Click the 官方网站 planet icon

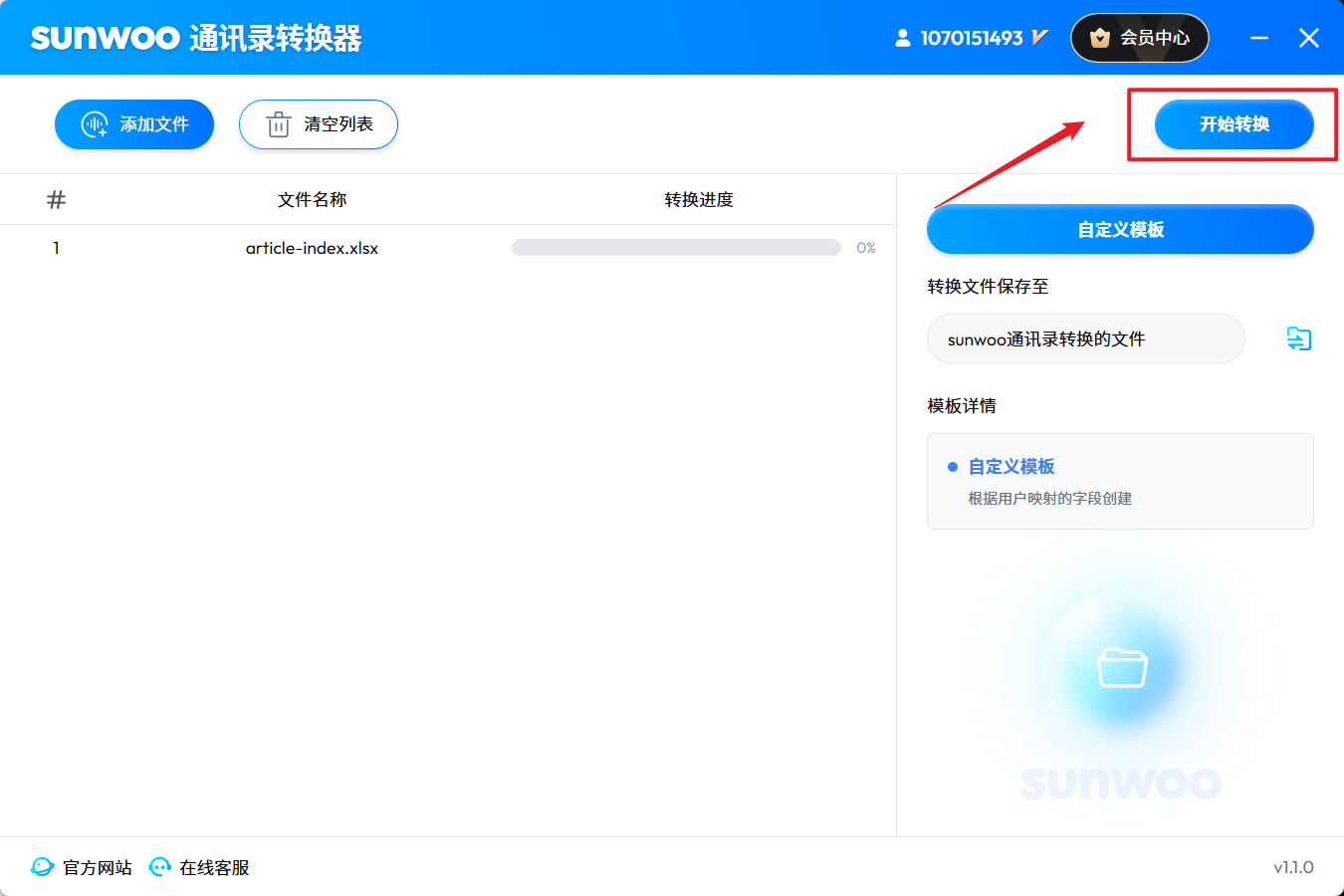[42, 867]
